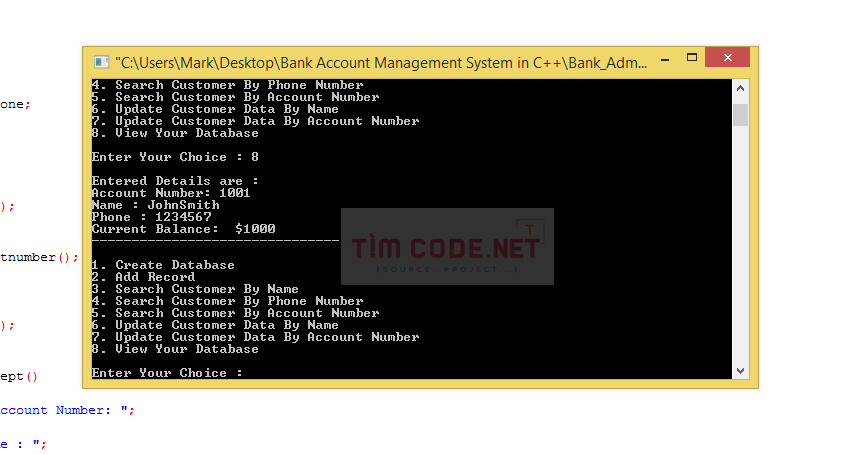Click the "Current Balance: $1000" line
855x454 pixels.
point(183,229)
